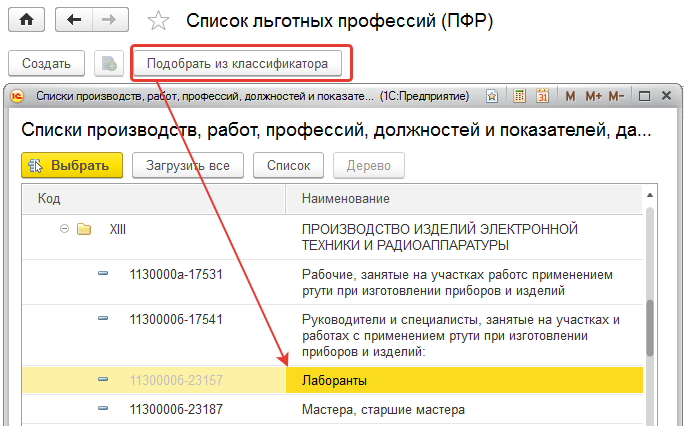Maximize the classifier dialog window
684x426 pixels.
click(644, 96)
